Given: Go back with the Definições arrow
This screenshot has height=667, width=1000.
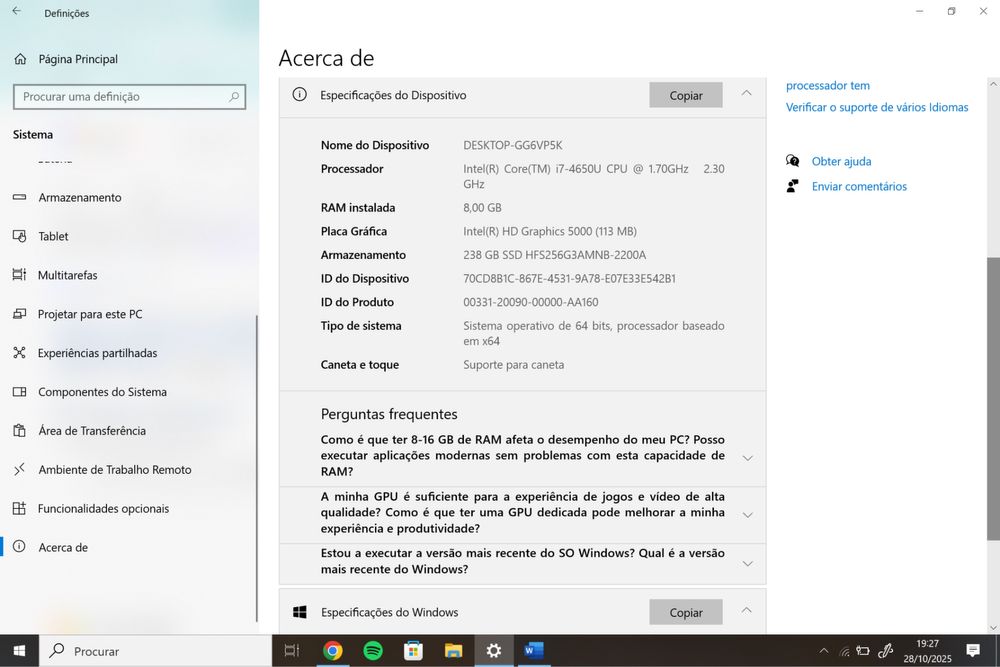Looking at the screenshot, I should (17, 11).
